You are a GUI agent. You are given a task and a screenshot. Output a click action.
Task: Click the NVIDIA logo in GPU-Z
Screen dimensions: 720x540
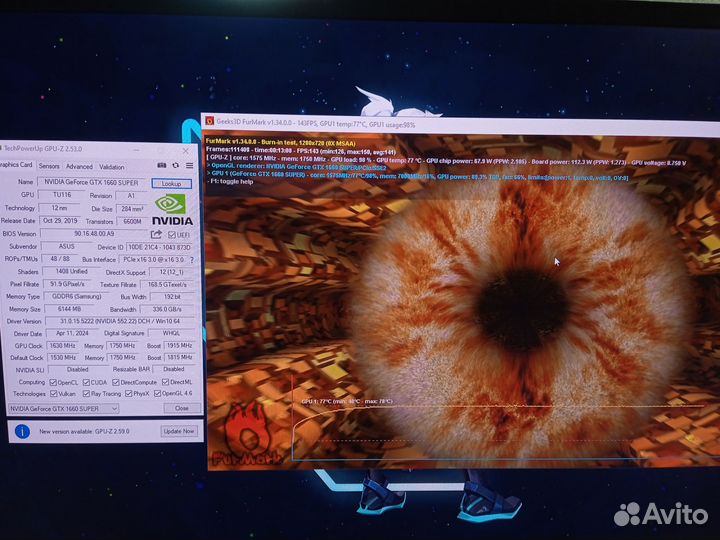point(172,210)
